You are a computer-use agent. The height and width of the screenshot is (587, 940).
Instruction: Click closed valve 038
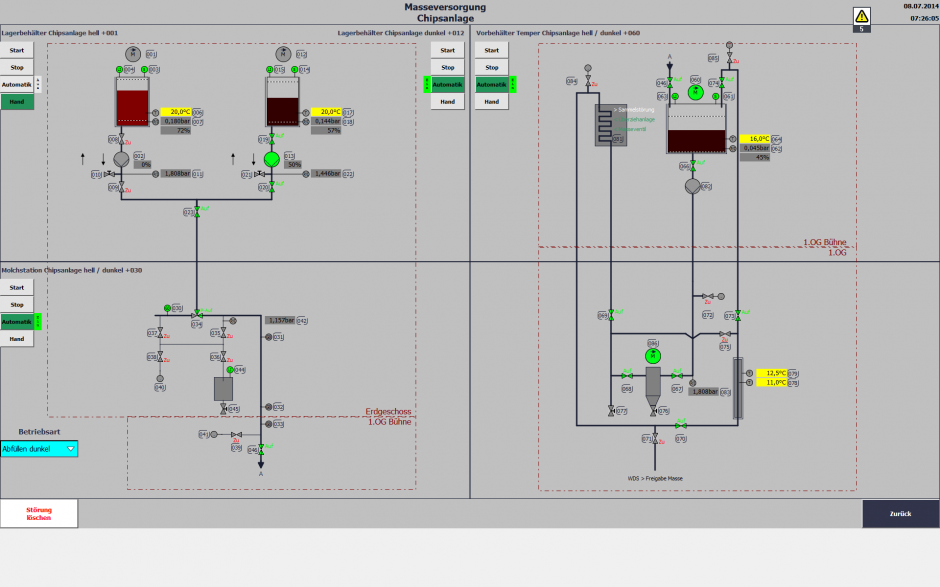click(160, 357)
